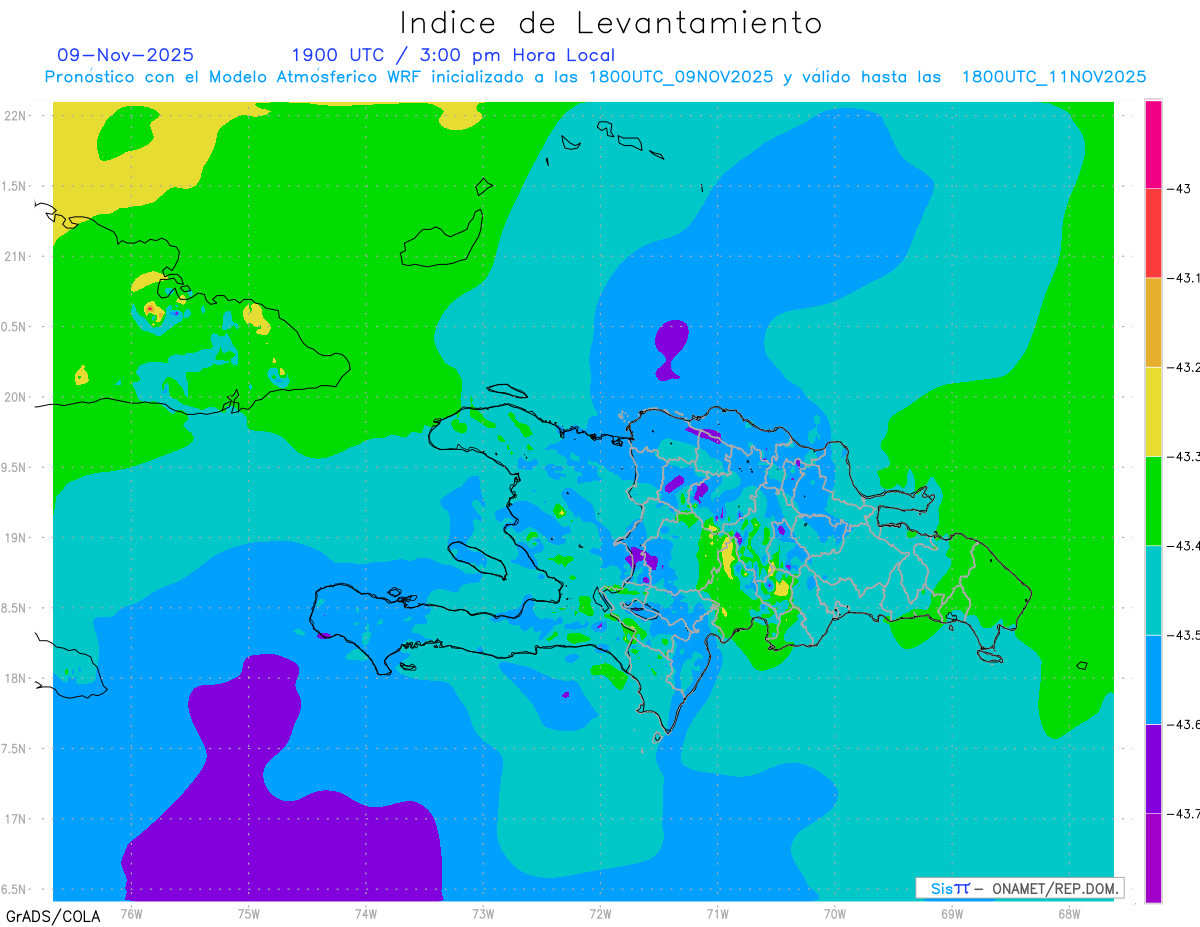This screenshot has height=927, width=1200.
Task: Click the longitude label "68W"
Action: click(x=1068, y=912)
